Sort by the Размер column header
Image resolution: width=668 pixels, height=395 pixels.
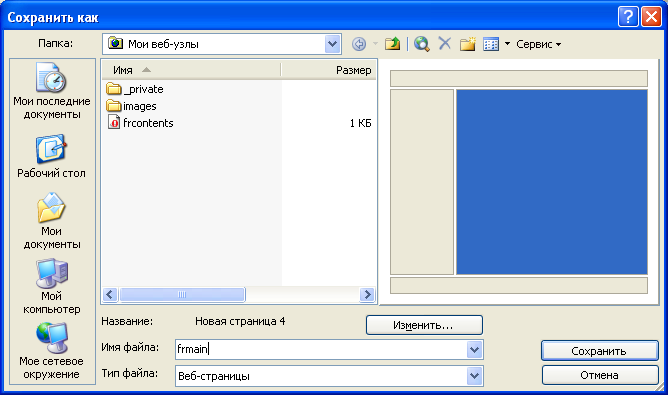coord(328,70)
